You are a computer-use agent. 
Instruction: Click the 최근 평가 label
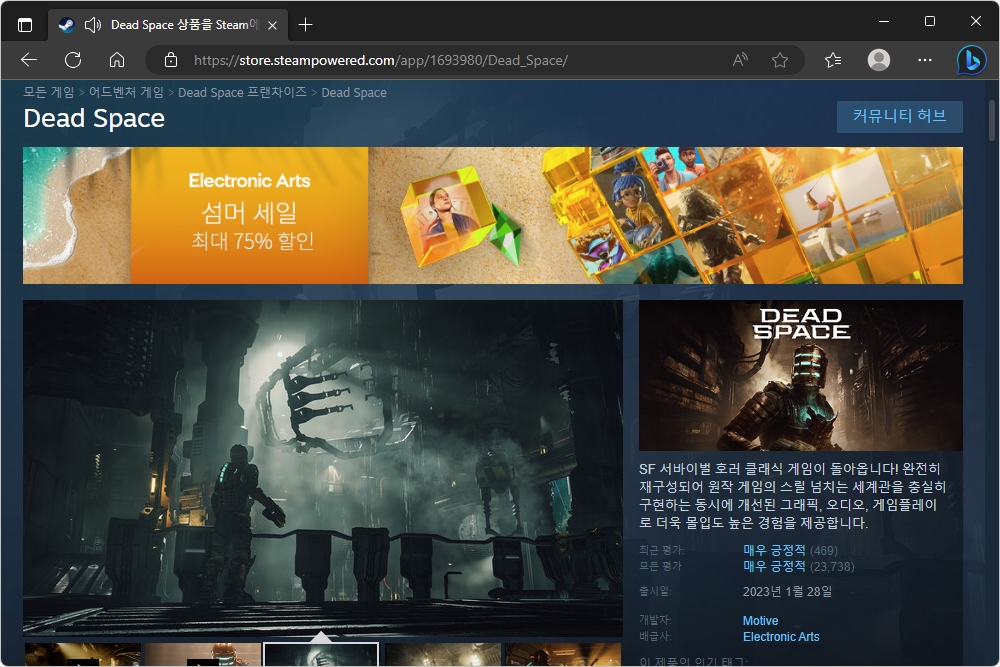point(661,550)
